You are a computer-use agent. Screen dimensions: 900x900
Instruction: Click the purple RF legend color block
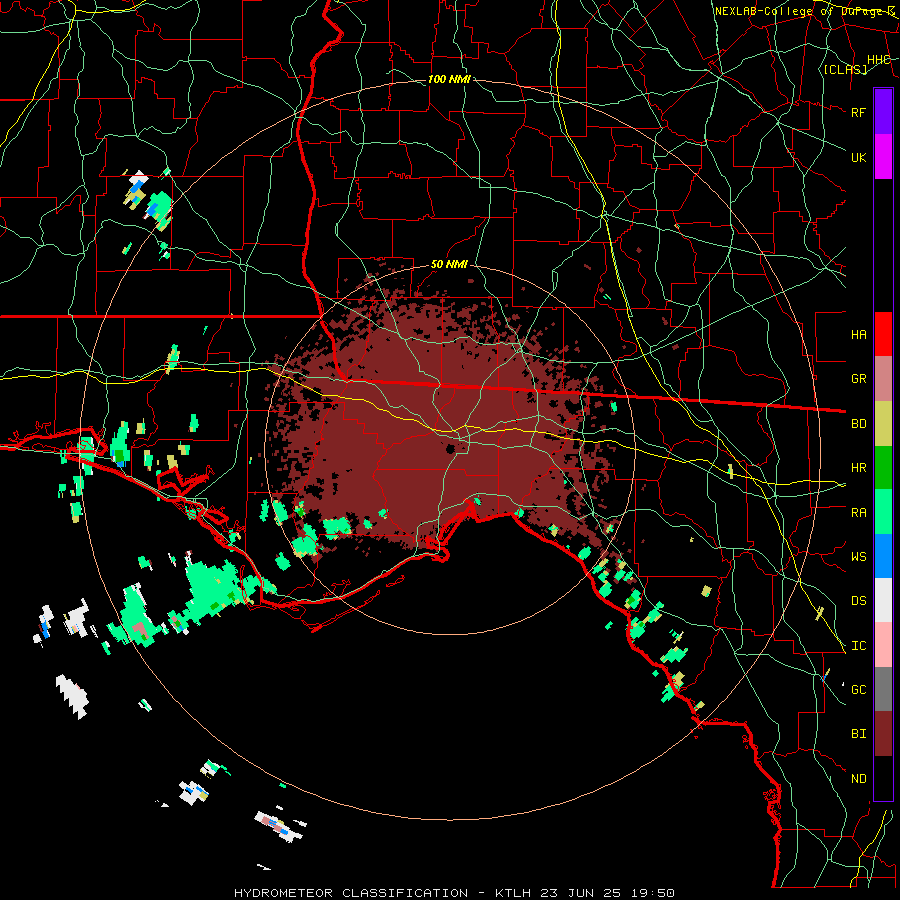point(883,112)
